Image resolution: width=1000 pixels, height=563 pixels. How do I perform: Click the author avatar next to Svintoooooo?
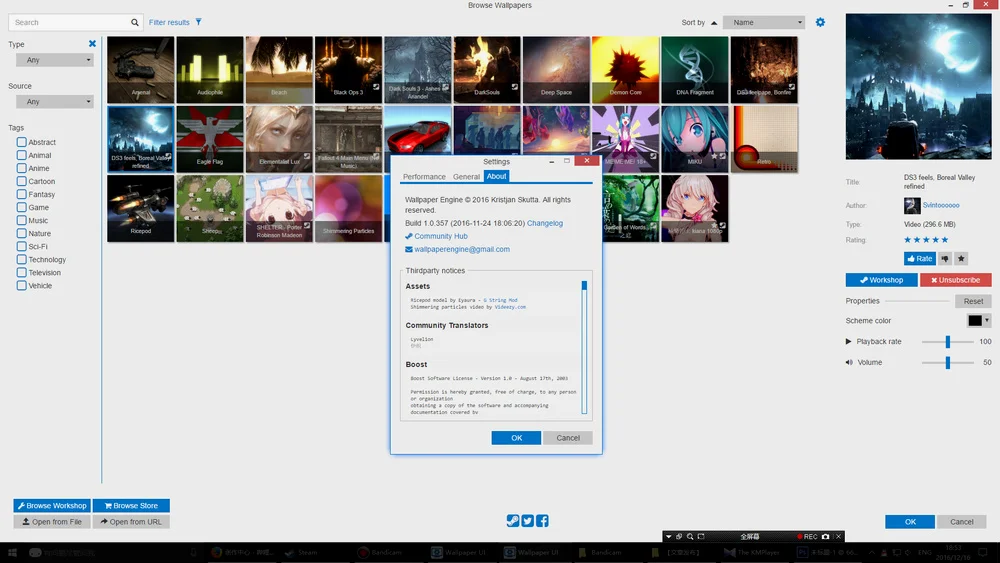coord(912,205)
